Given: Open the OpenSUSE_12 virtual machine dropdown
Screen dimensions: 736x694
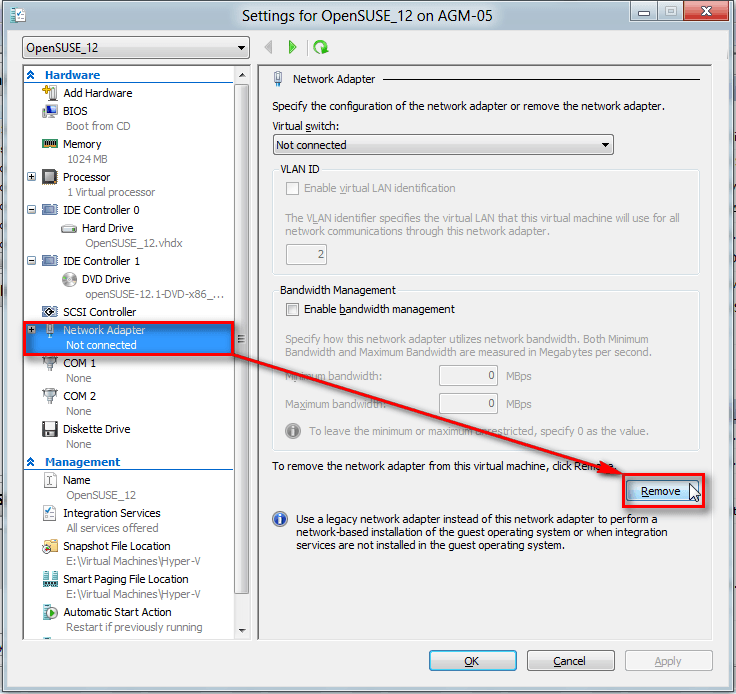Looking at the screenshot, I should [136, 48].
